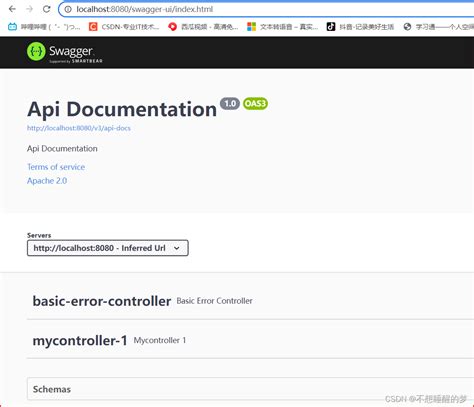Viewport: 474px width, 407px height.
Task: Click the OAS3 version badge
Action: [255, 104]
